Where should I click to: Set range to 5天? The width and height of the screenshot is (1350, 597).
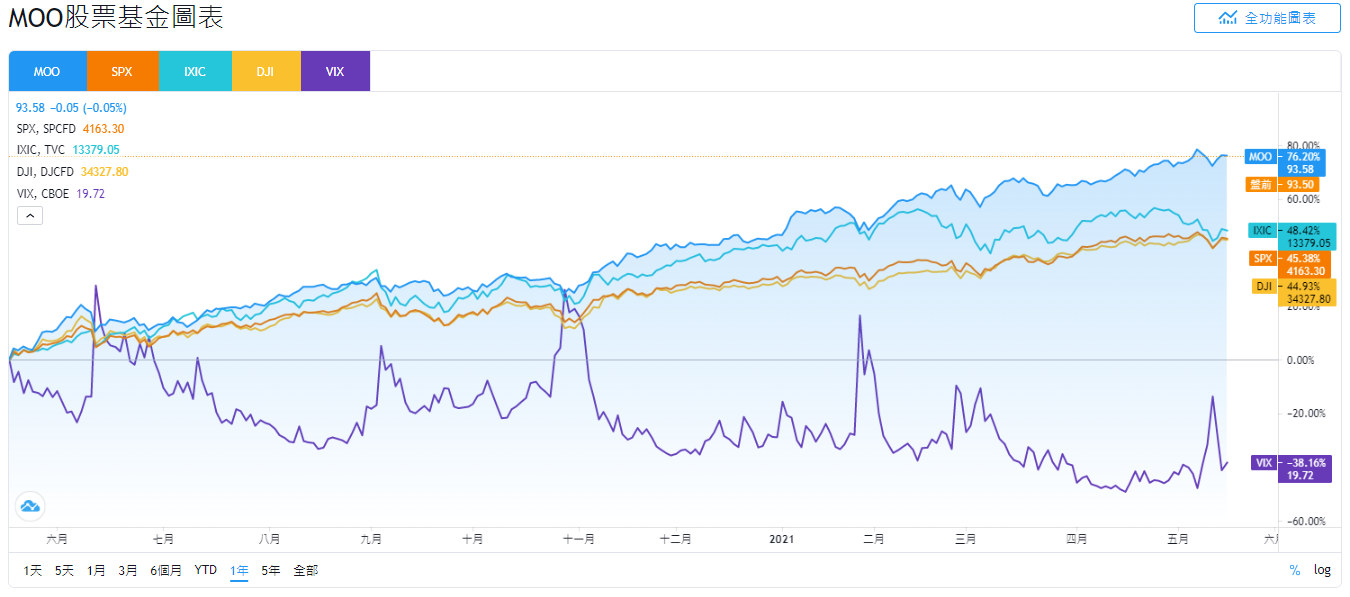tap(64, 570)
